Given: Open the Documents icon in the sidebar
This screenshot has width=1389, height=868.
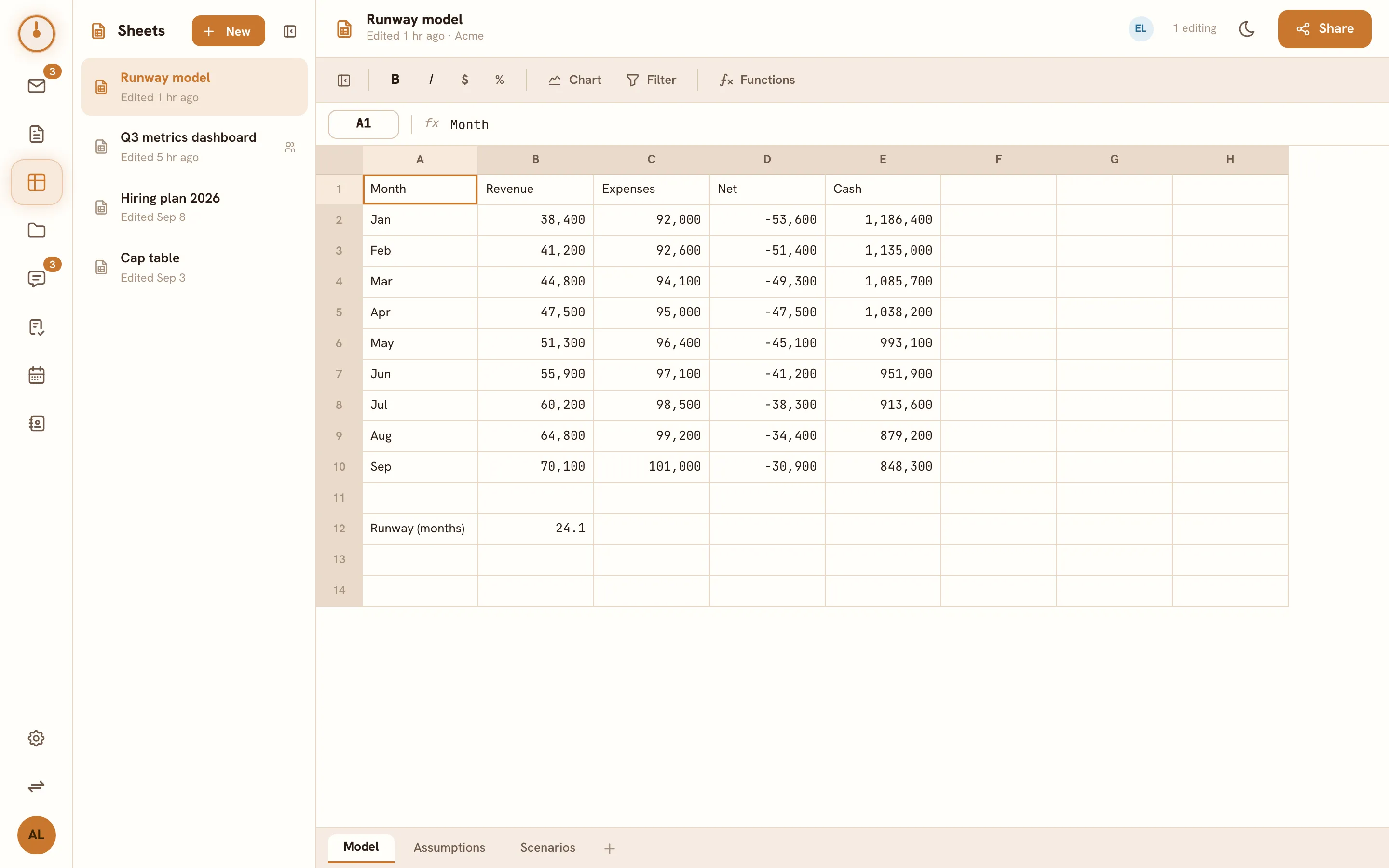Looking at the screenshot, I should (x=36, y=135).
